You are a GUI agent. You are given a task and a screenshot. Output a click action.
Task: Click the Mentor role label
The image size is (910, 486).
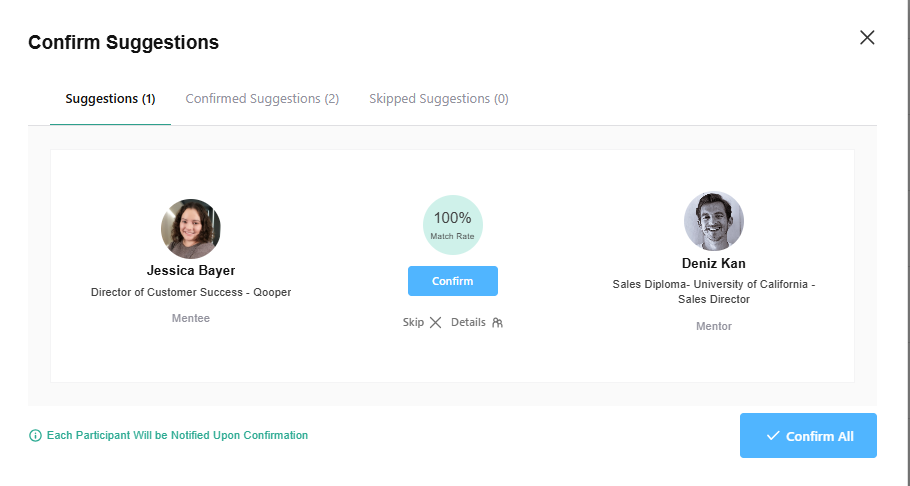click(x=713, y=326)
